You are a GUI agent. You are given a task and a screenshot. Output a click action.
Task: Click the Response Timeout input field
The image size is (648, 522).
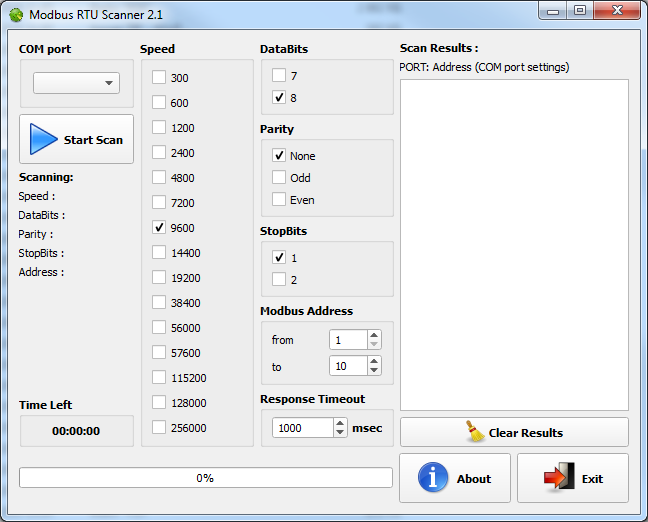(x=303, y=428)
